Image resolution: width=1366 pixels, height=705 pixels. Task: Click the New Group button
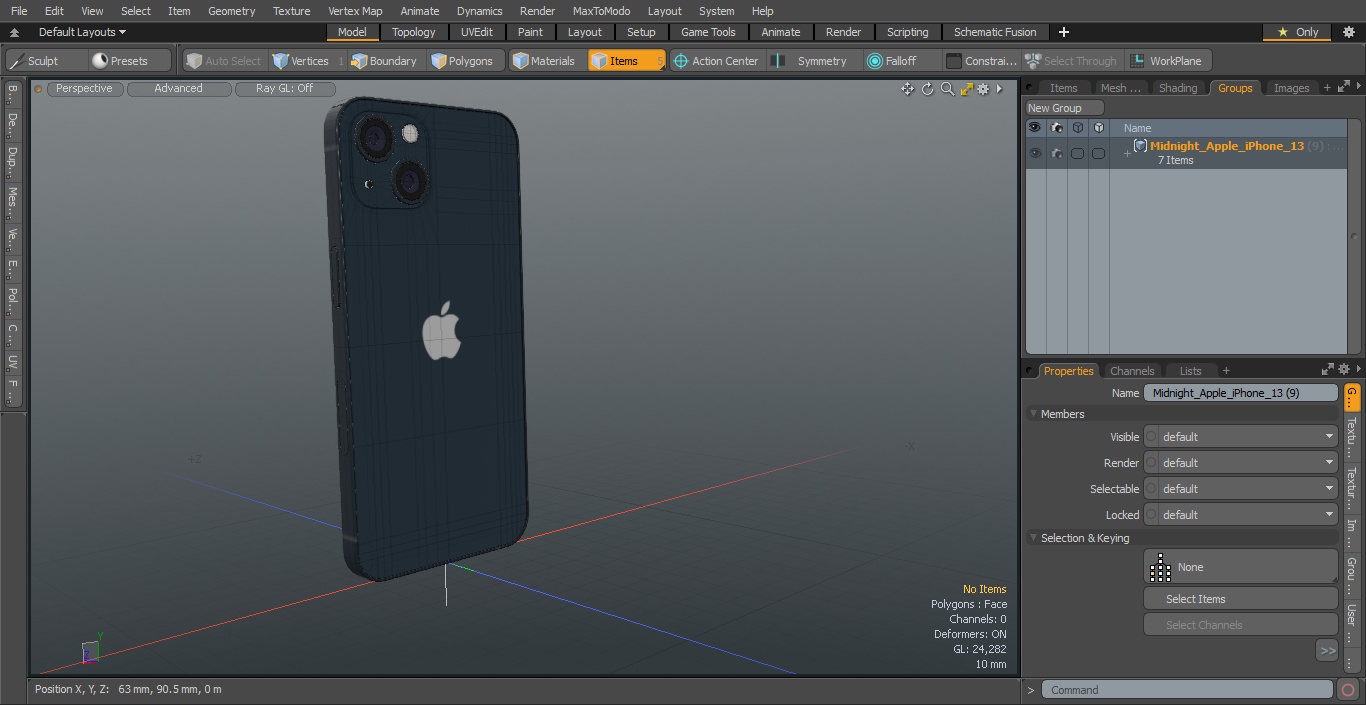(1064, 108)
